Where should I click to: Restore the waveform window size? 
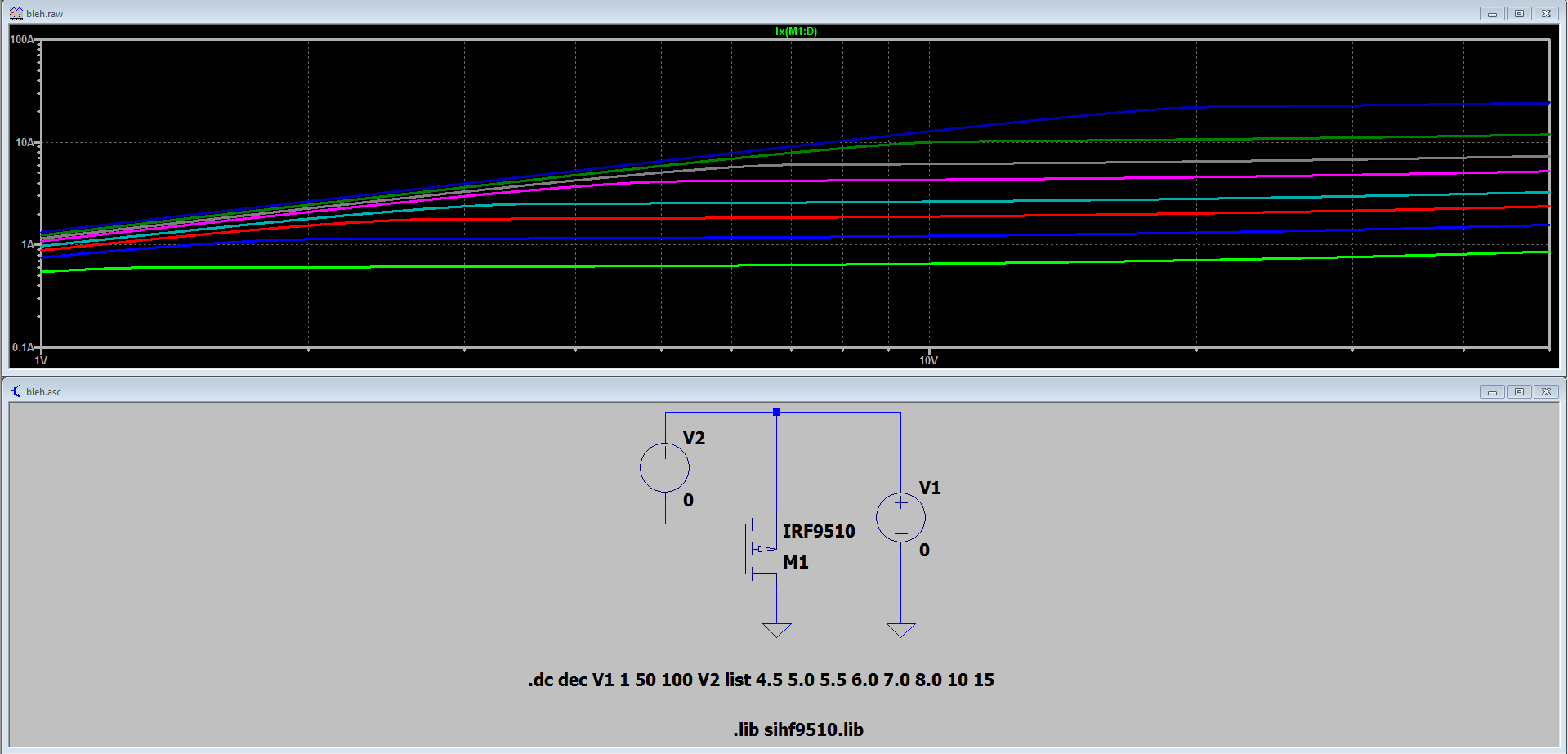[x=1518, y=13]
